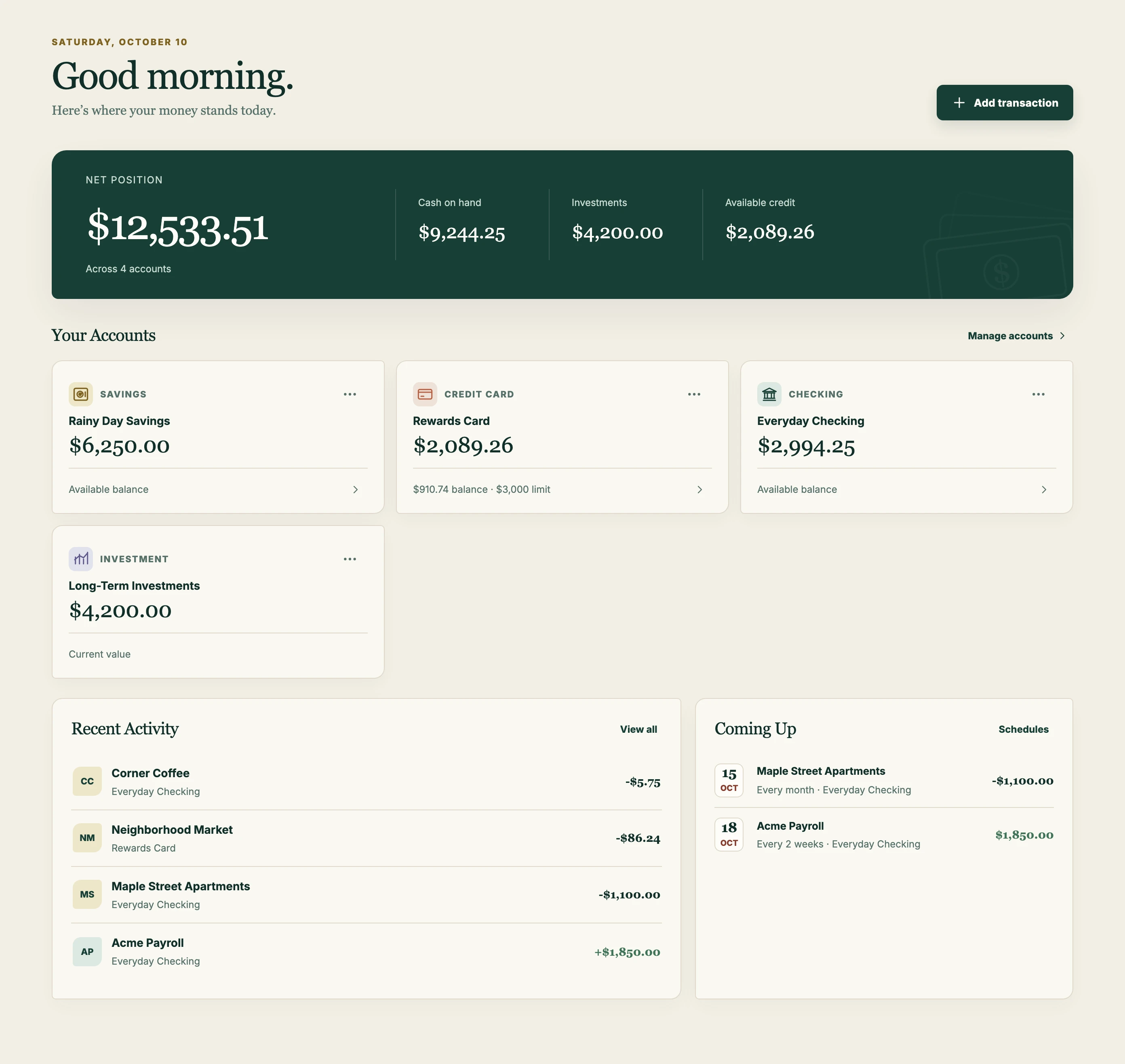Click View all in Recent Activity
Screen dimensions: 1125x1064
(639, 730)
